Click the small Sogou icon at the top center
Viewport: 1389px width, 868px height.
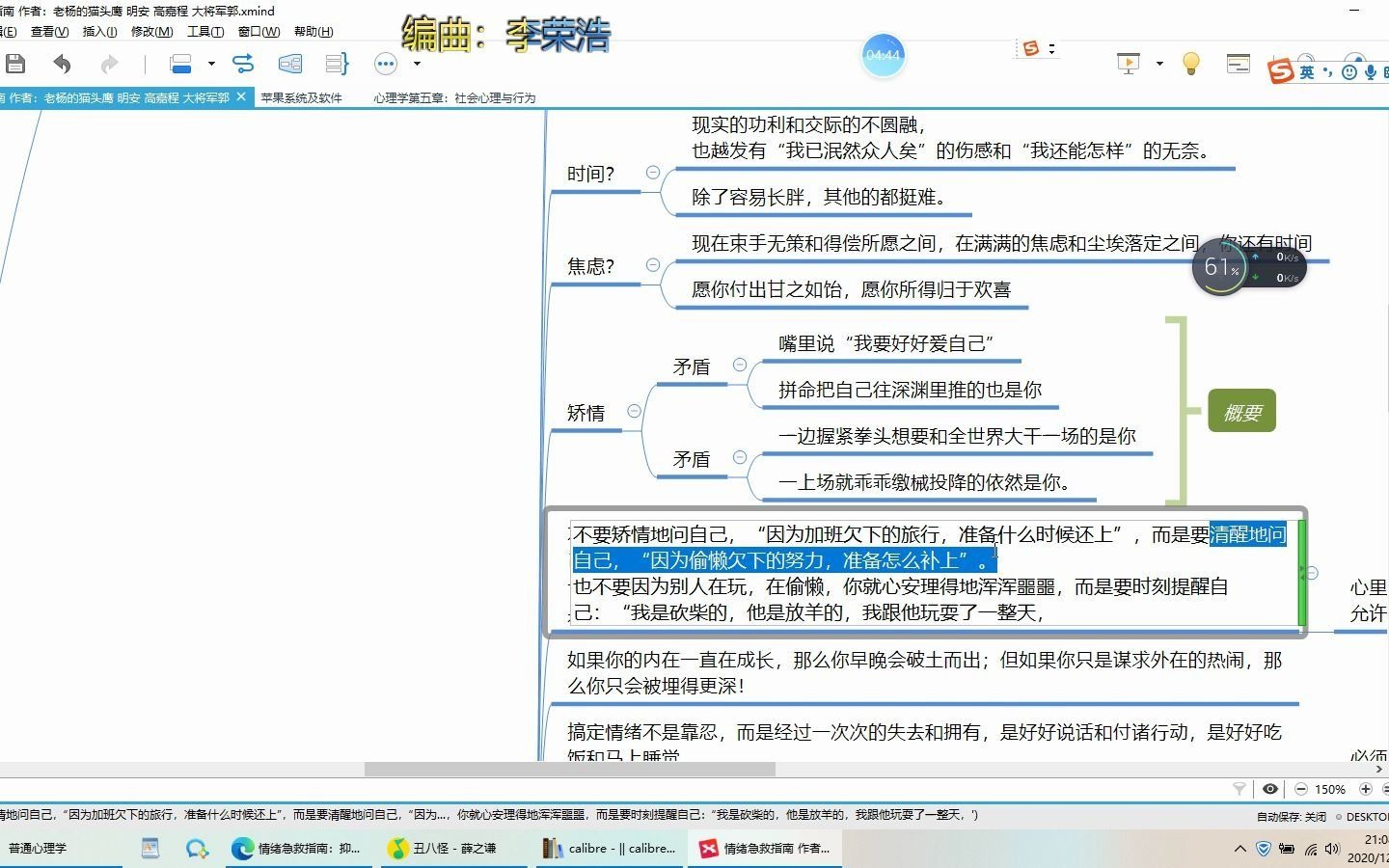tap(1031, 48)
